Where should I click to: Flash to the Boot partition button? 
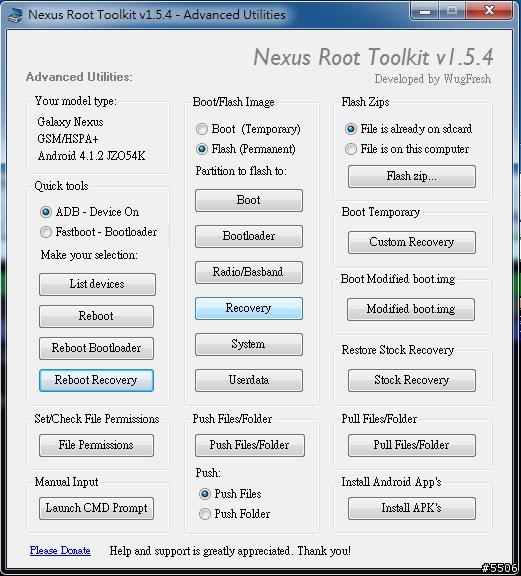249,200
